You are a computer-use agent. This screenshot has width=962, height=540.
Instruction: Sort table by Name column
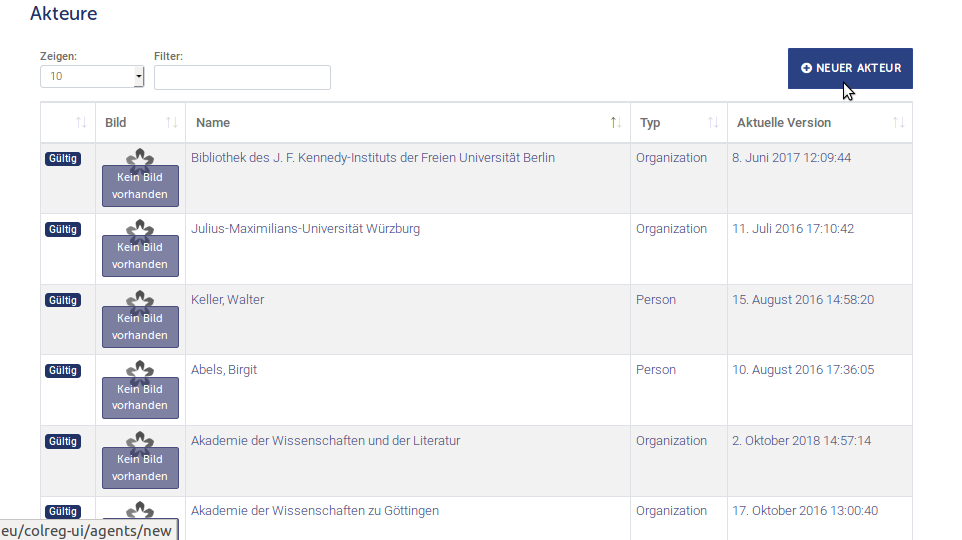click(x=407, y=123)
